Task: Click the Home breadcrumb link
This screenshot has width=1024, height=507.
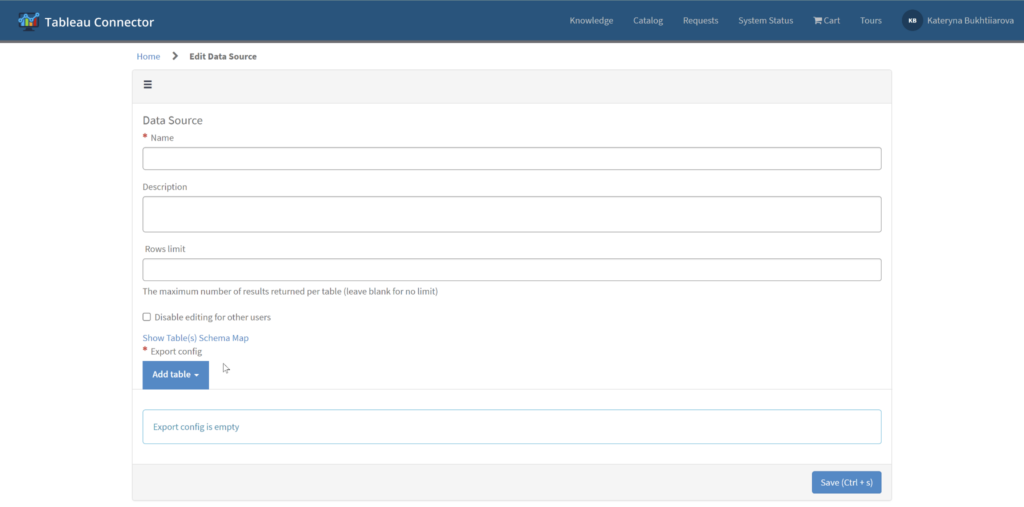Action: pos(148,57)
